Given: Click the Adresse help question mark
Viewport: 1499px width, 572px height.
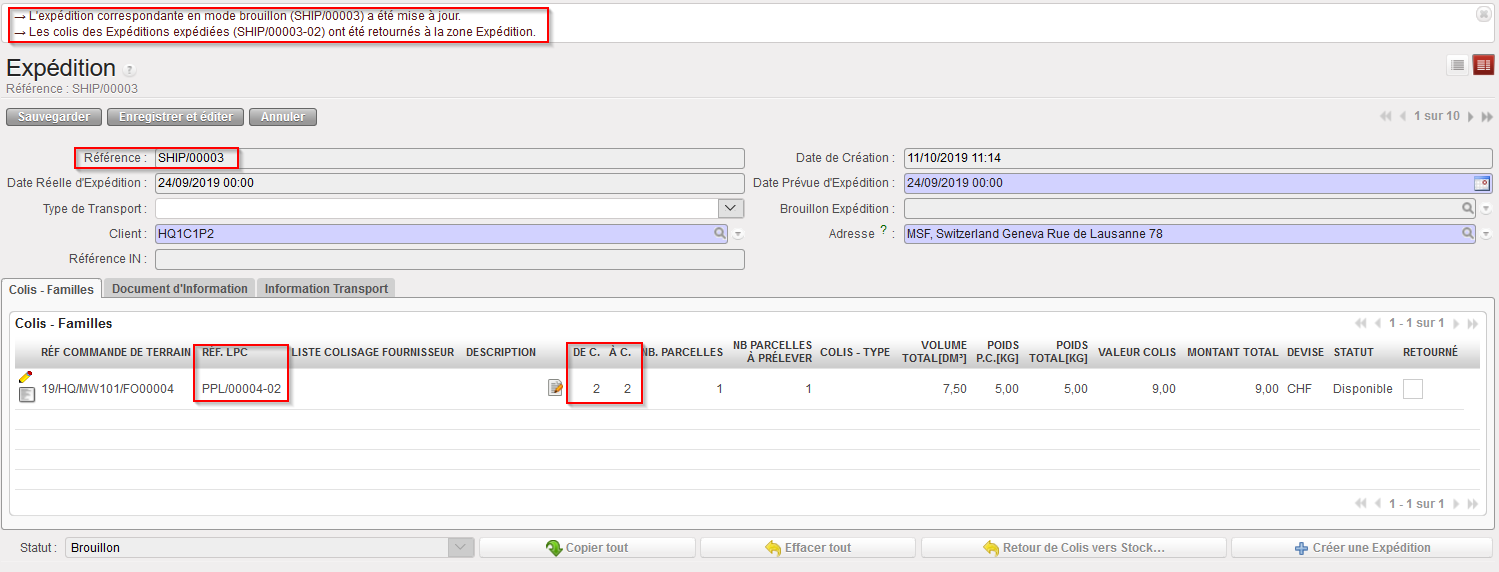Looking at the screenshot, I should [x=883, y=231].
